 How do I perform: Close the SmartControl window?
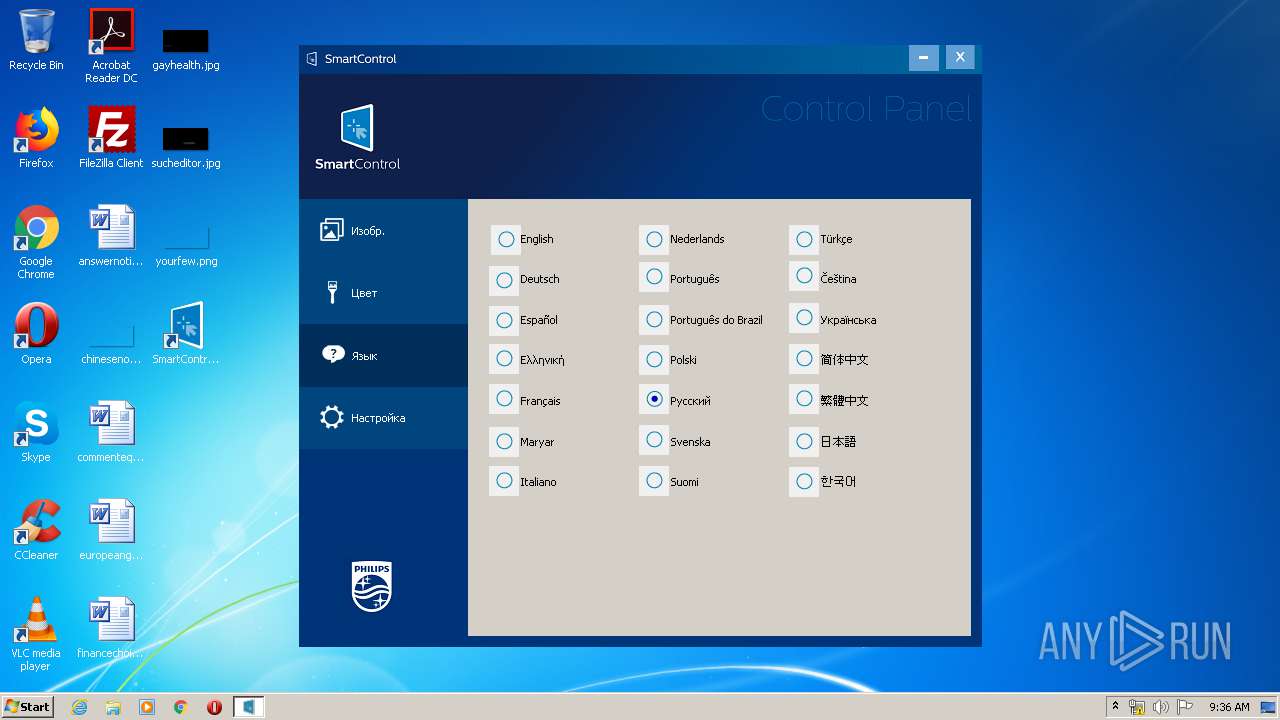tap(960, 57)
